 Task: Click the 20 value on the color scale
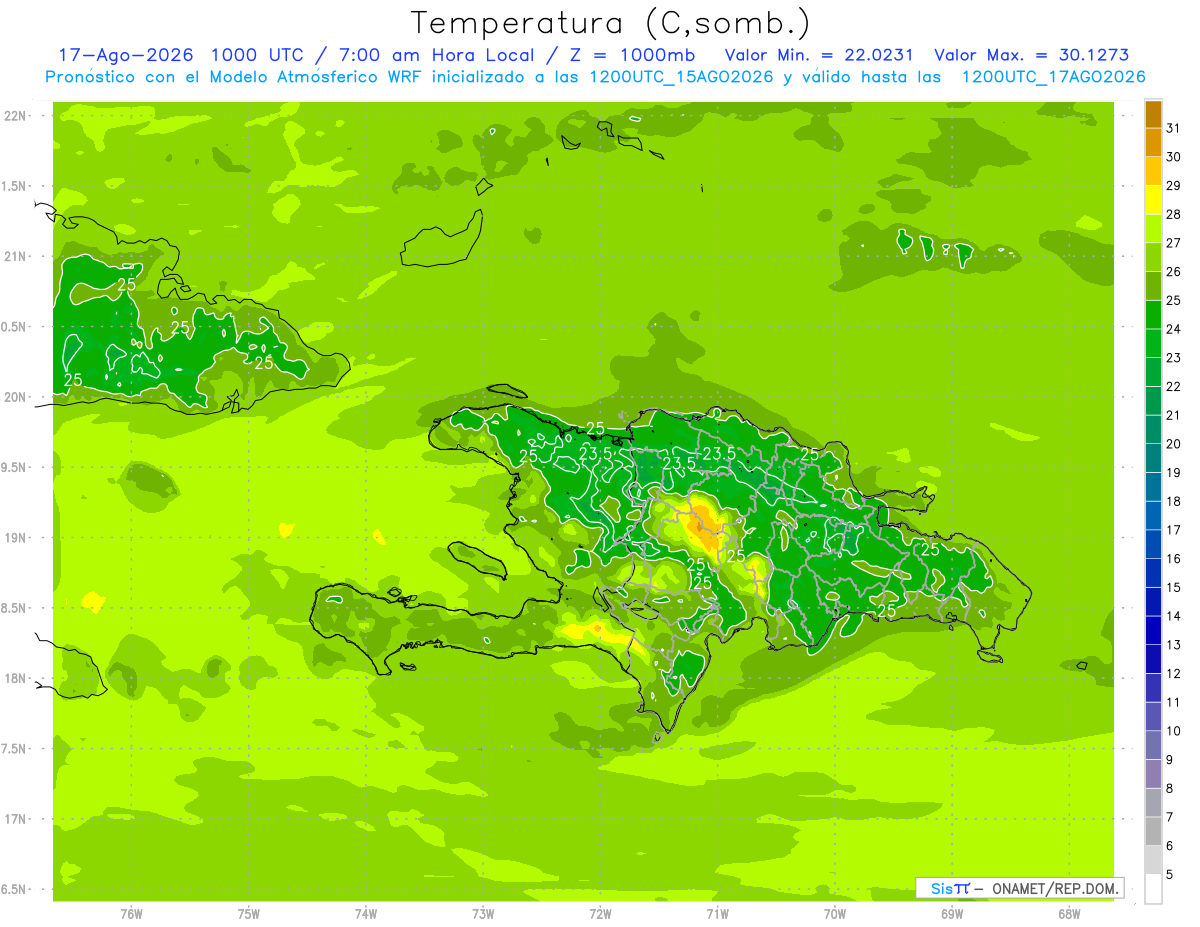tap(1174, 444)
